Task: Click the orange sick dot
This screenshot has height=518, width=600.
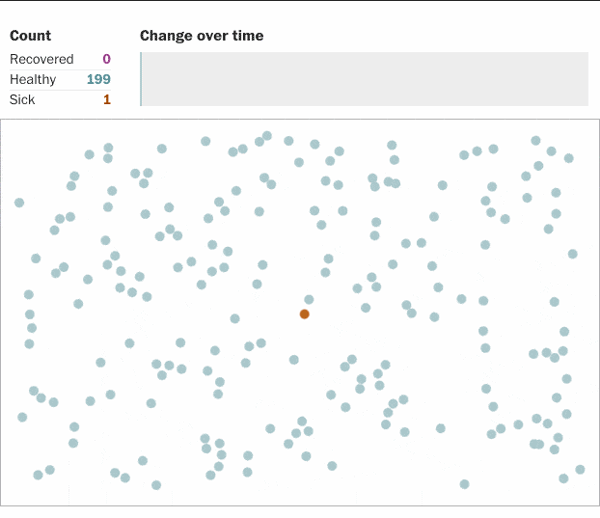Action: (x=304, y=314)
